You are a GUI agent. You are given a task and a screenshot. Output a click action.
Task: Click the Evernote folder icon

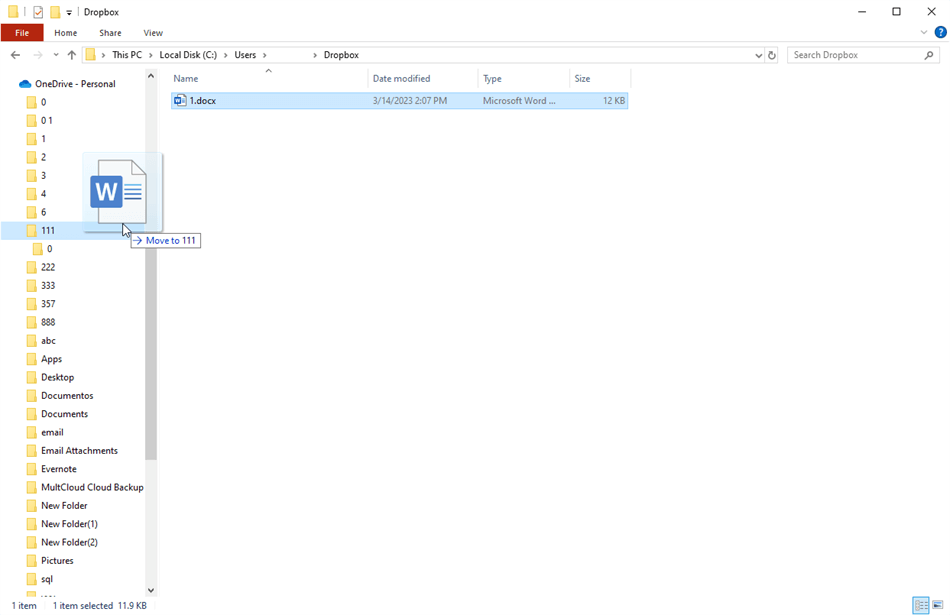(32, 469)
